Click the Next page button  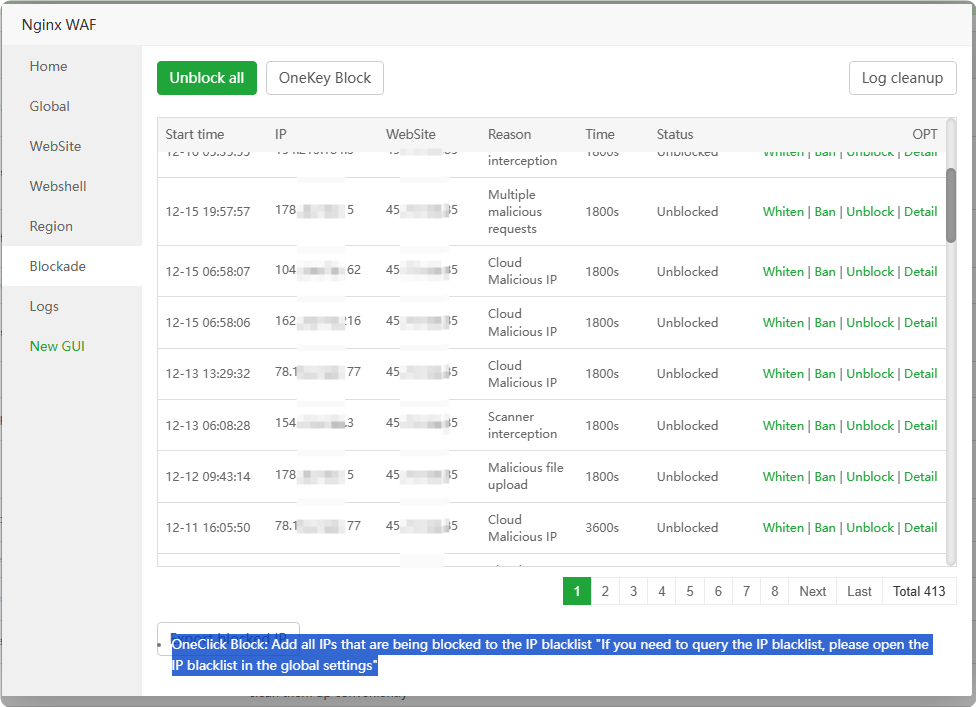coord(812,591)
